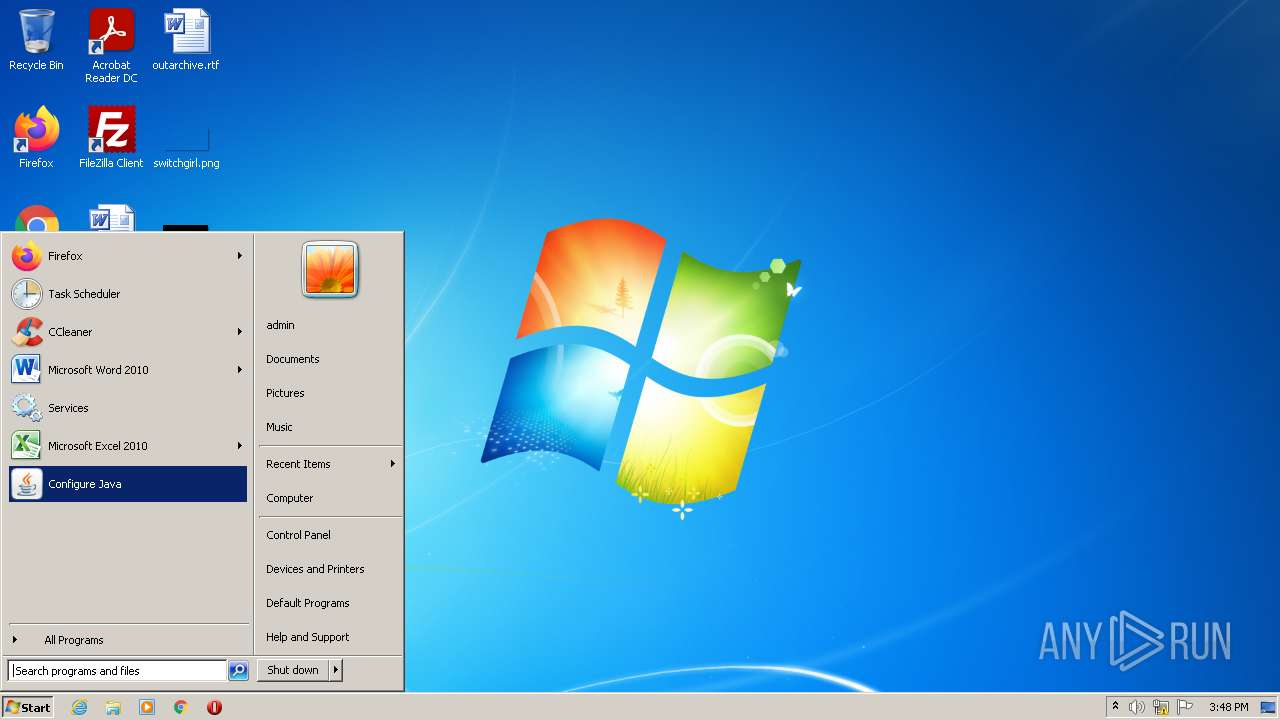Open Windows Explorer from taskbar
The width and height of the screenshot is (1280, 720).
(x=113, y=707)
